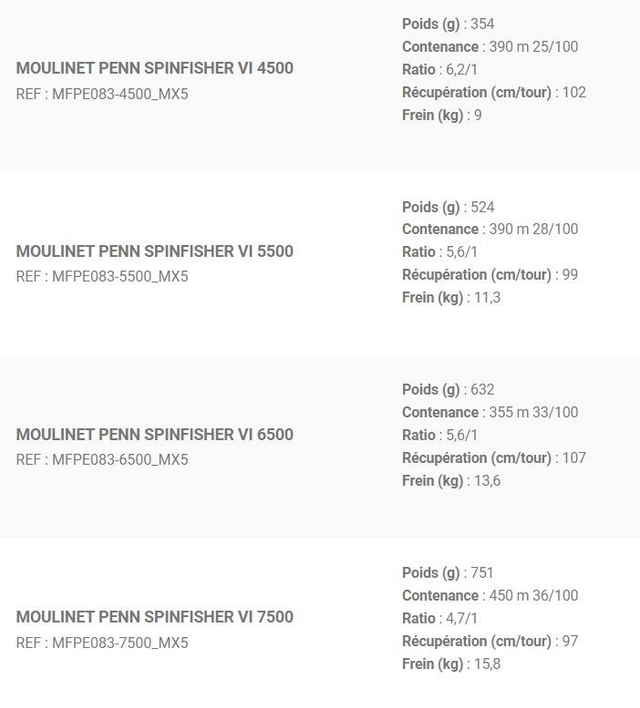Click the Moulinet Penn Spinfisher VI 4500 title
640x708 pixels.
pos(155,68)
